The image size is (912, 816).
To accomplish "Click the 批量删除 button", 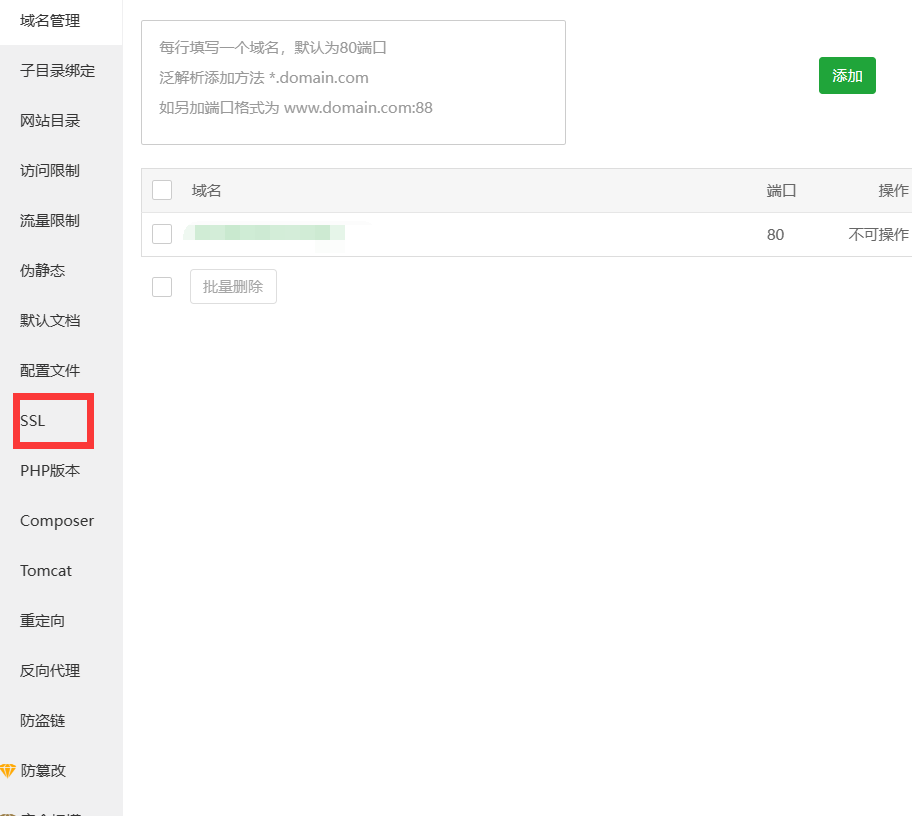I will [x=233, y=287].
